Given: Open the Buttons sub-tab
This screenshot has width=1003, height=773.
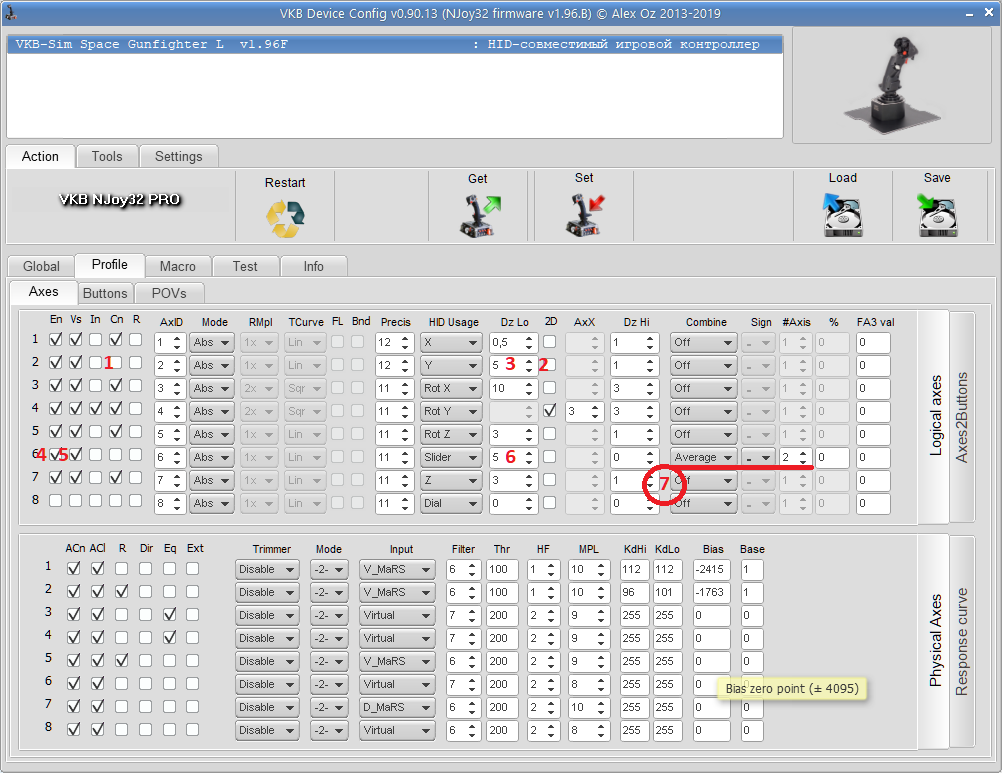Looking at the screenshot, I should pos(105,293).
